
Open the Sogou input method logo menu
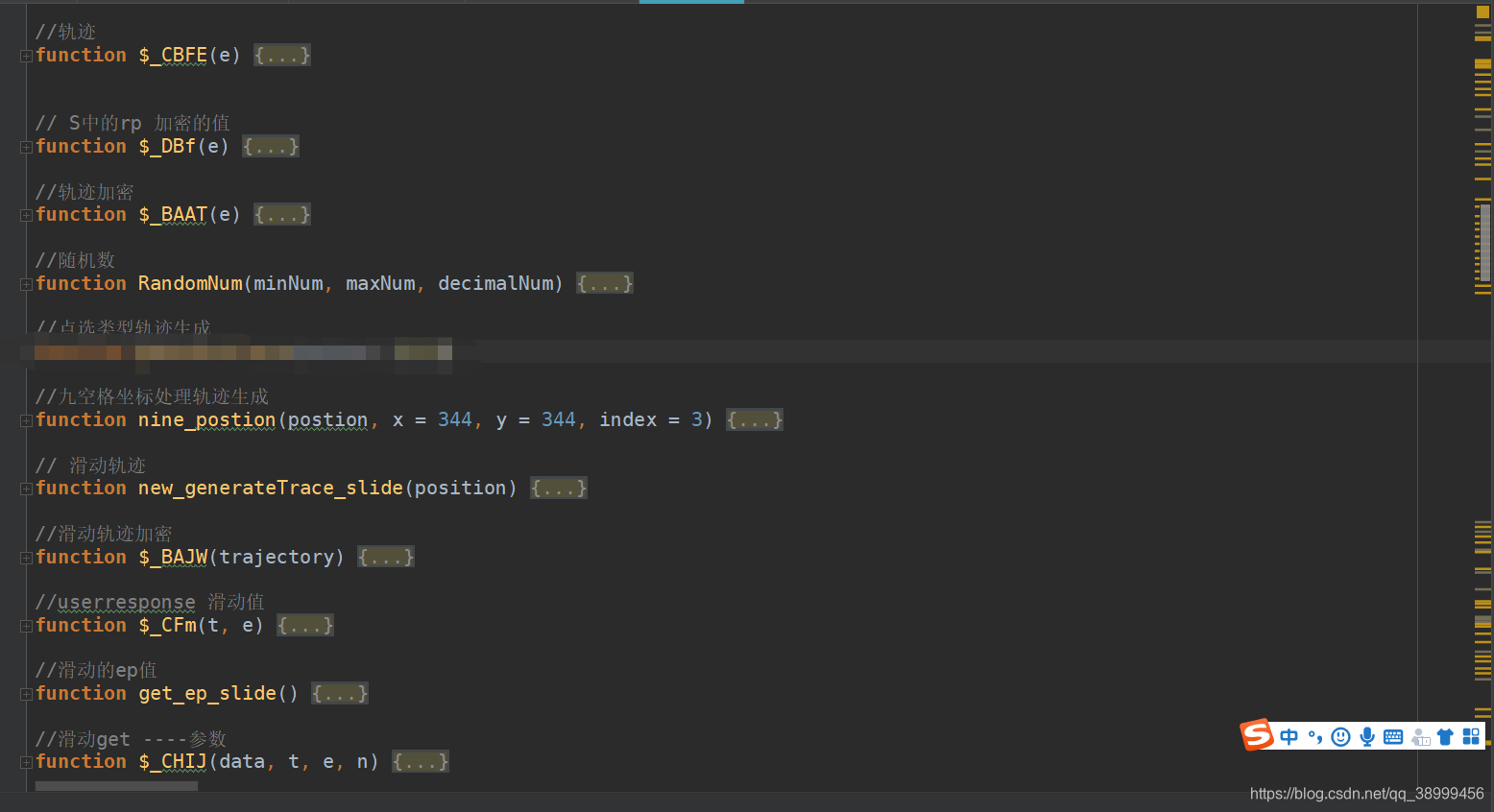(x=1257, y=735)
